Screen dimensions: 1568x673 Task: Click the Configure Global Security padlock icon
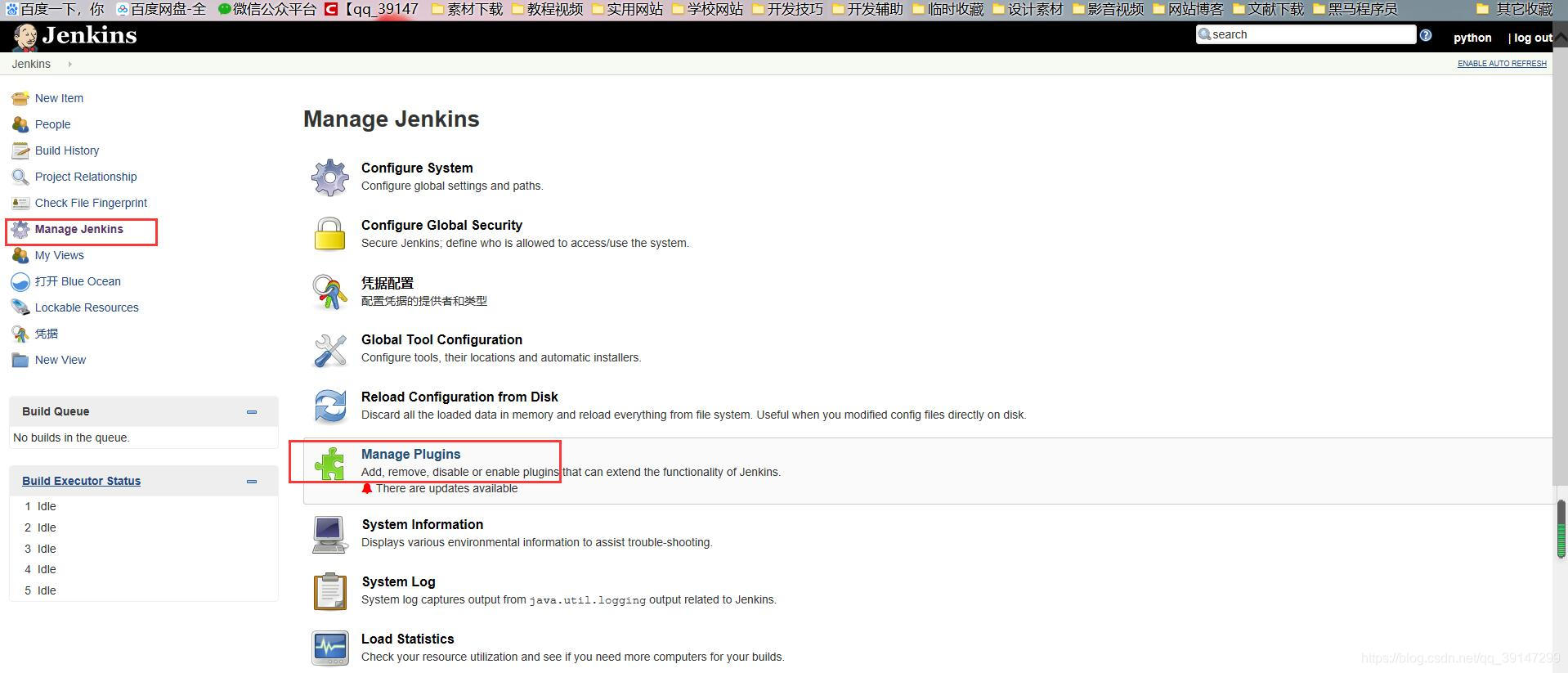tap(330, 234)
